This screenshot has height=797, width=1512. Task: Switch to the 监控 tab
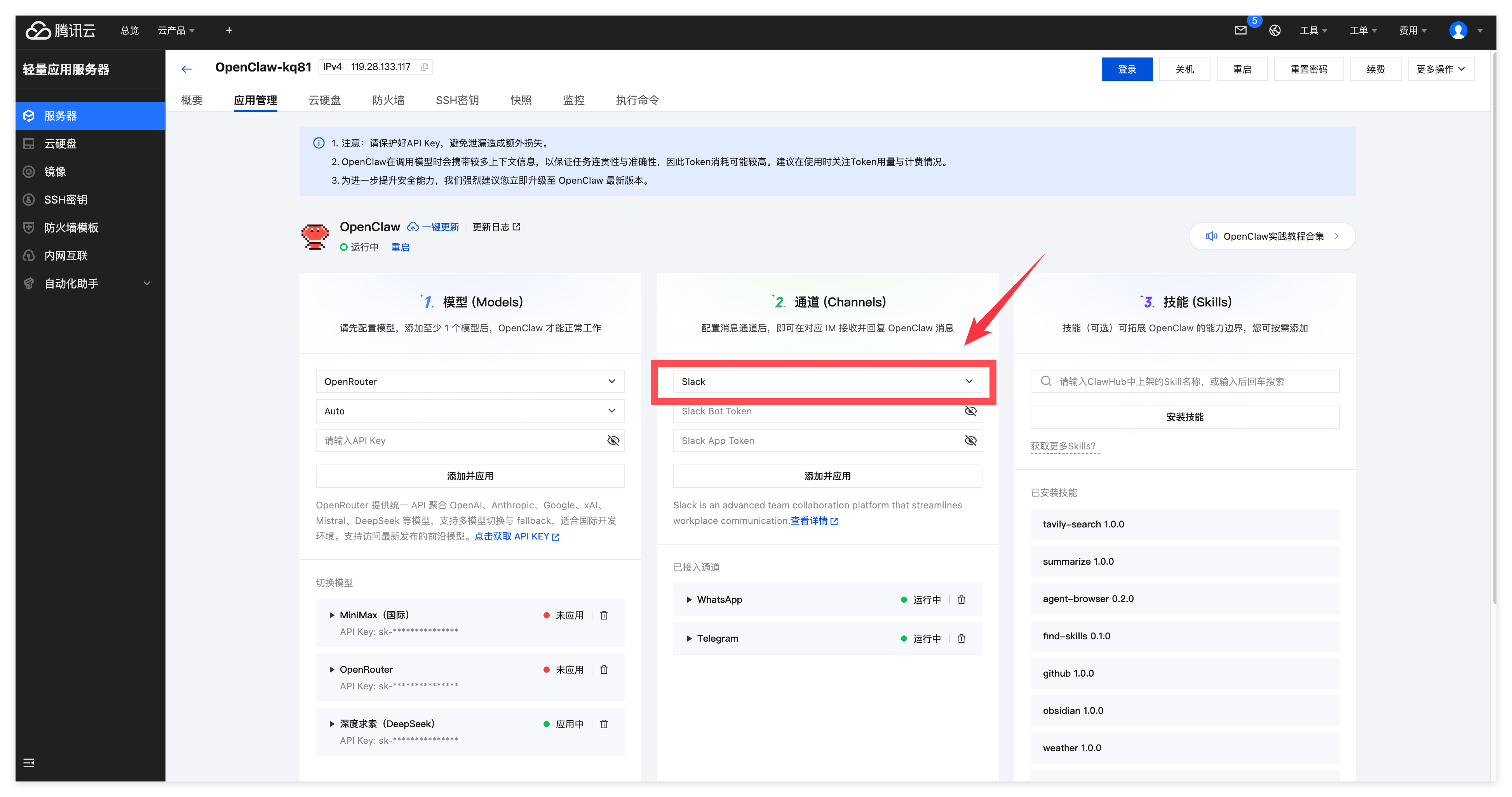point(573,100)
